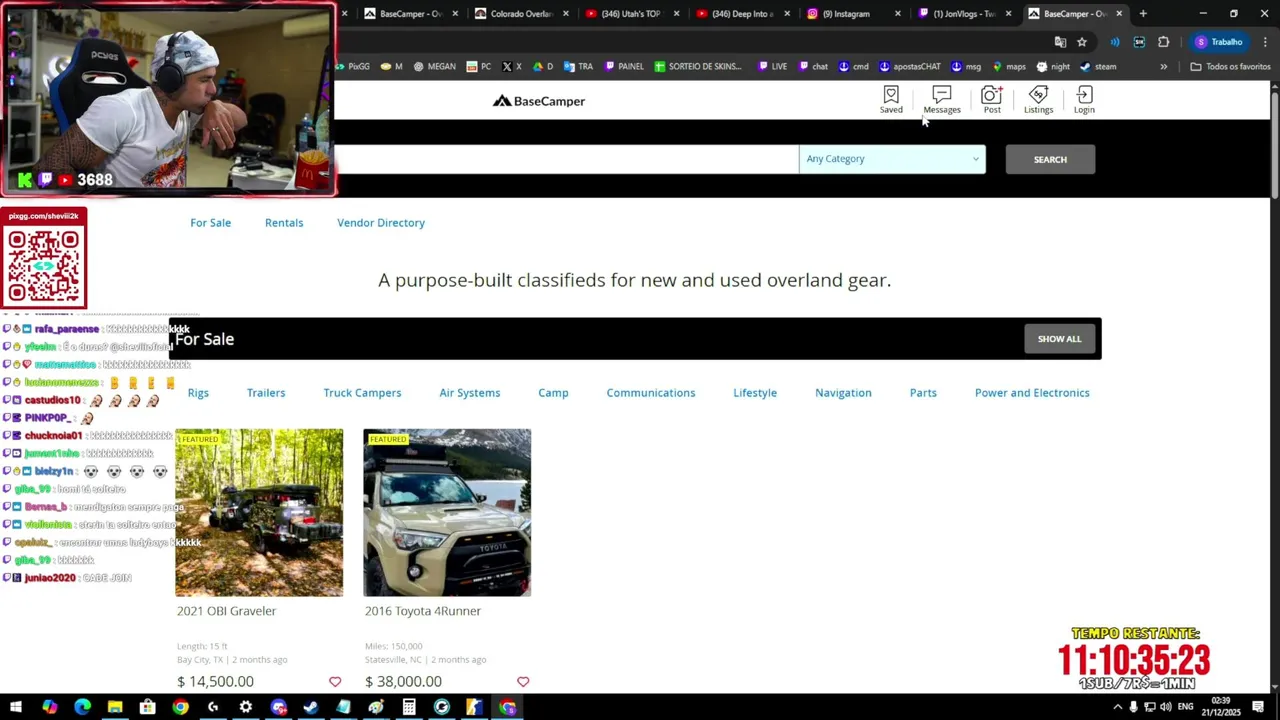Click into the search text field
Screen dimensions: 1280x720
[x=566, y=159]
